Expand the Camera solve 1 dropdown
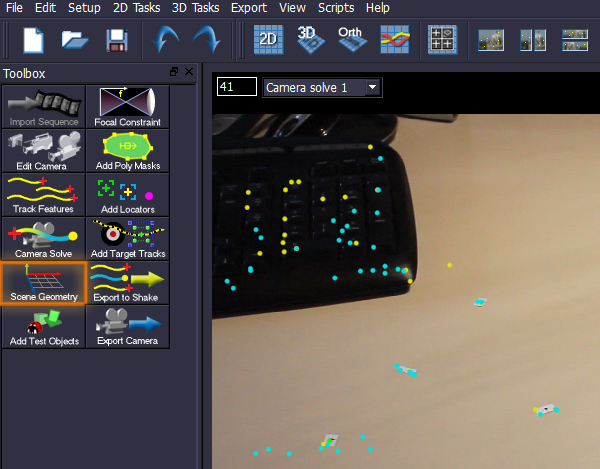The width and height of the screenshot is (600, 469). (x=372, y=87)
